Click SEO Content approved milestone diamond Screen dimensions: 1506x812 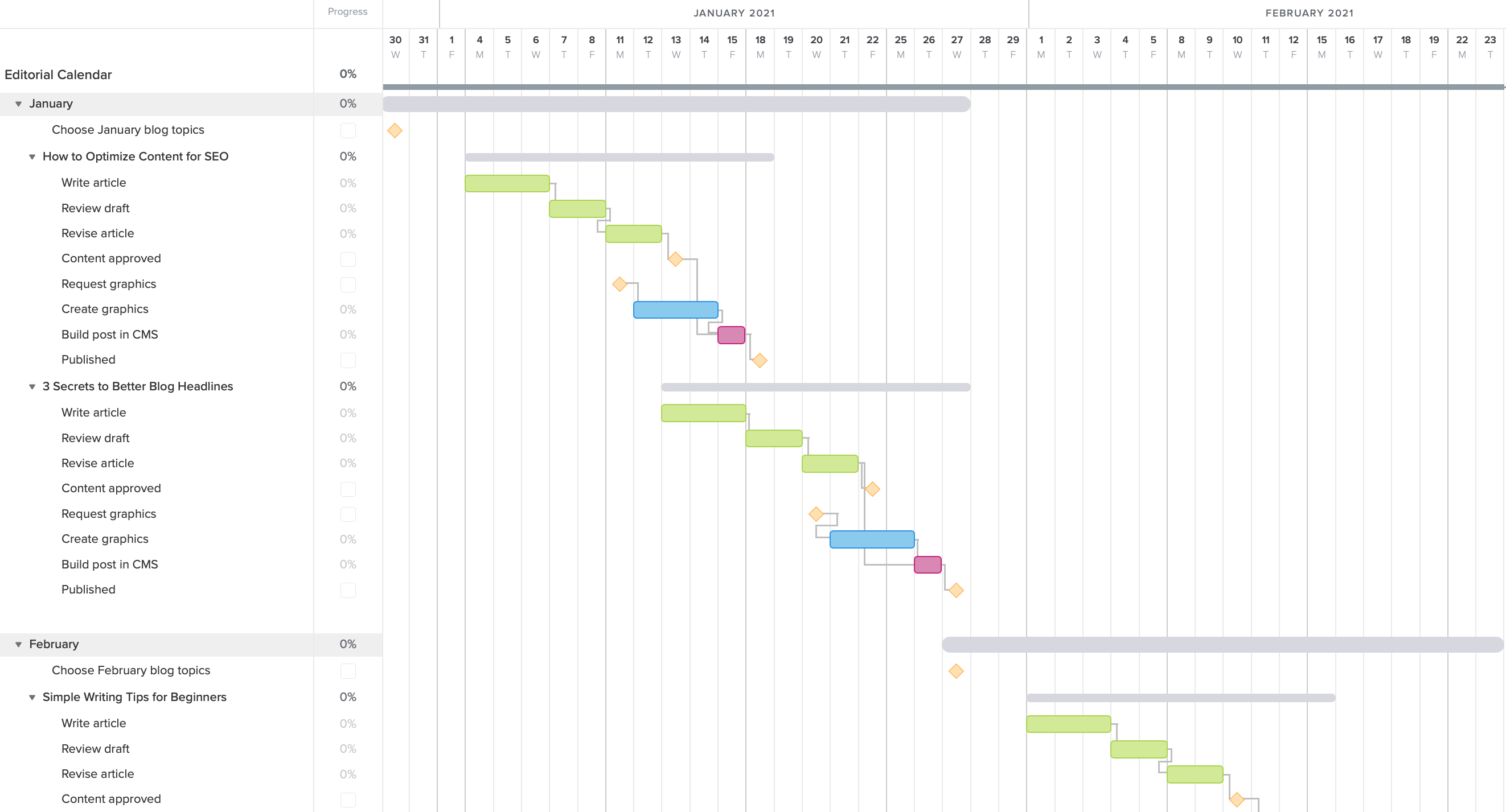(x=675, y=259)
